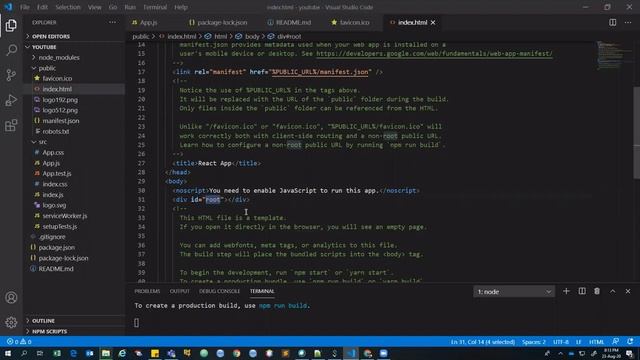Close the index.html editor tab
Image resolution: width=640 pixels, height=360 pixels.
(x=433, y=22)
